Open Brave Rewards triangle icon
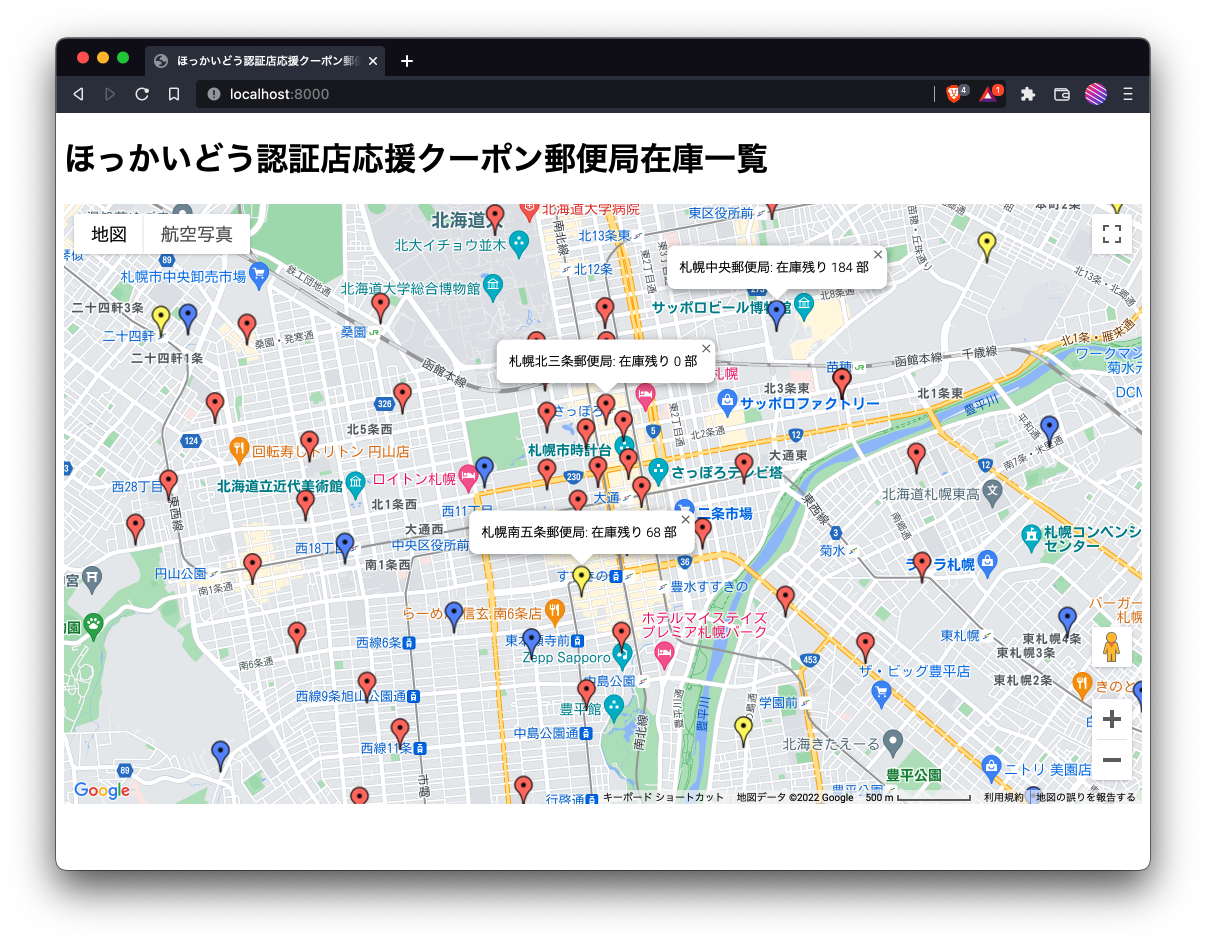This screenshot has width=1206, height=944. pos(988,94)
